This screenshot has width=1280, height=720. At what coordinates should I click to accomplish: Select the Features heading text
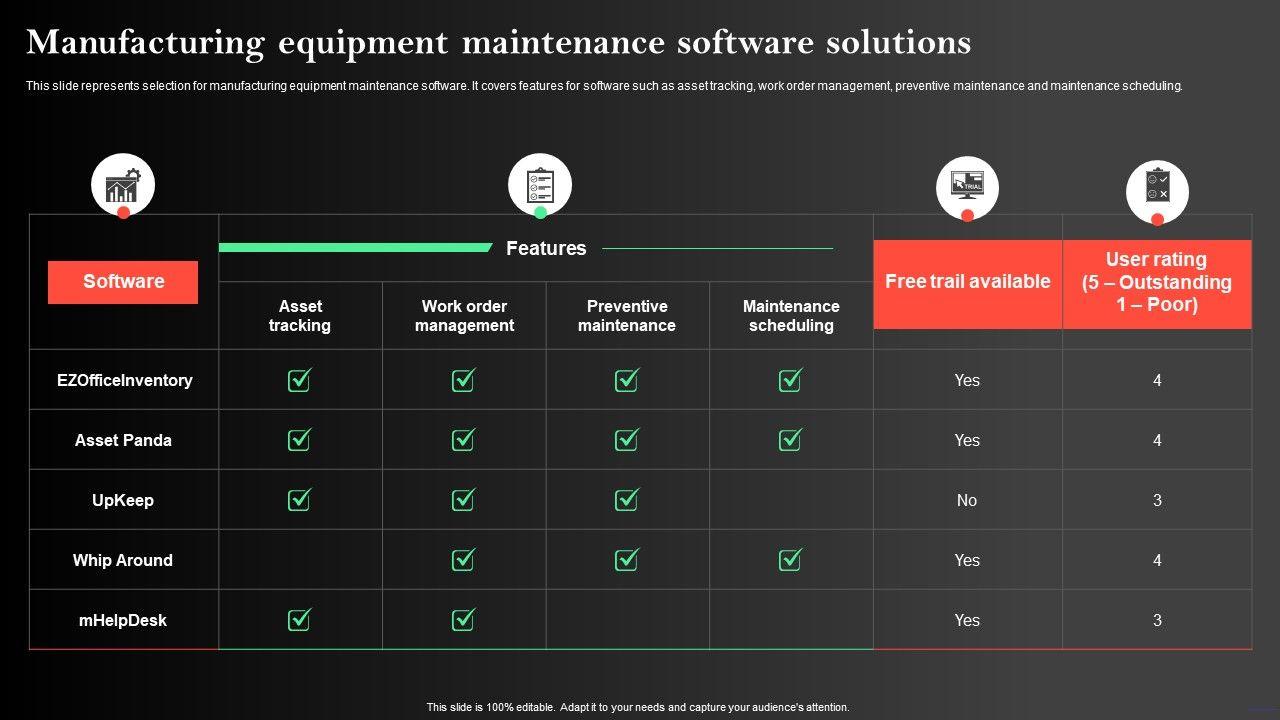coord(546,248)
